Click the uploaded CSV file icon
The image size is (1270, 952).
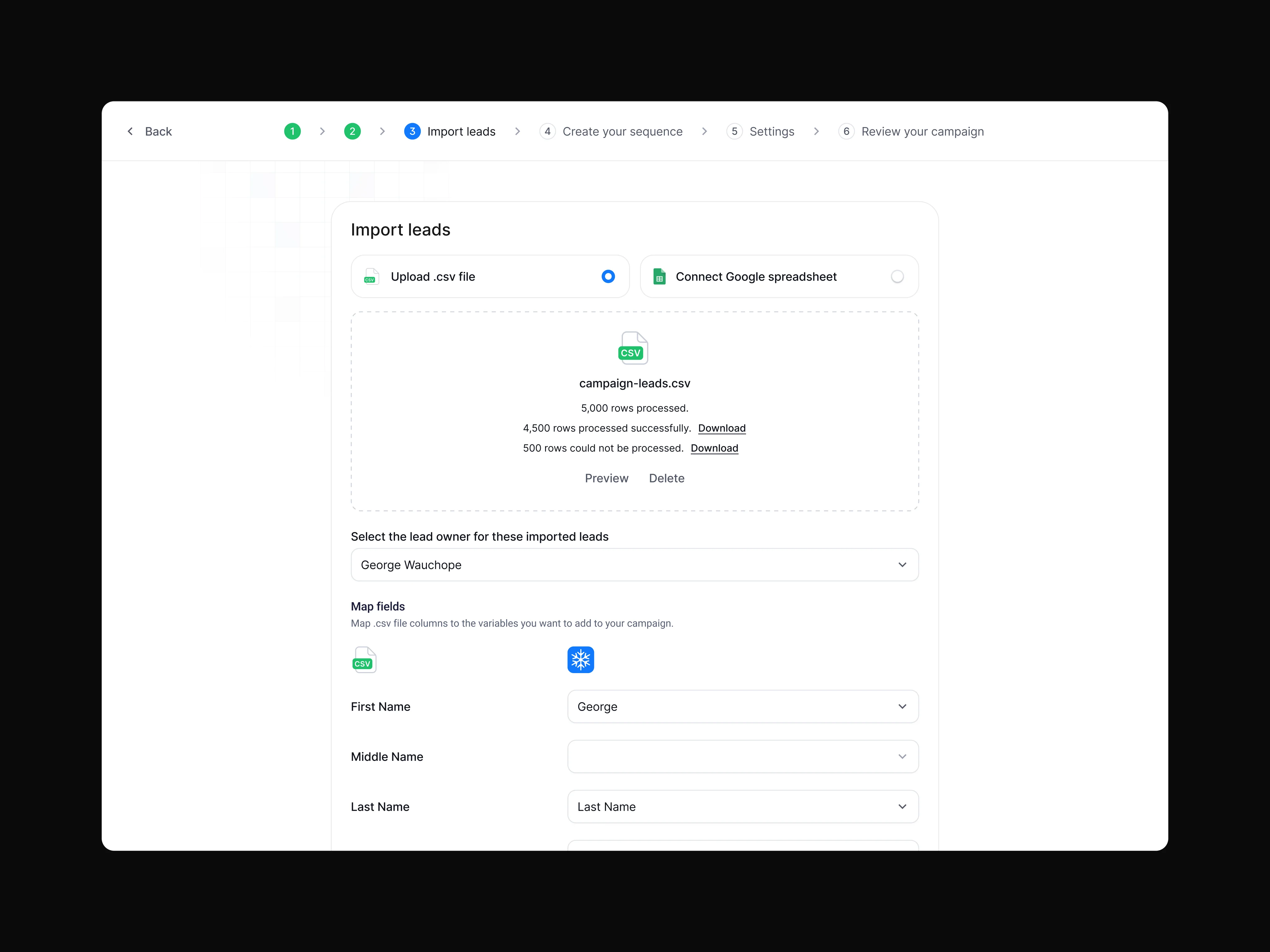point(633,348)
